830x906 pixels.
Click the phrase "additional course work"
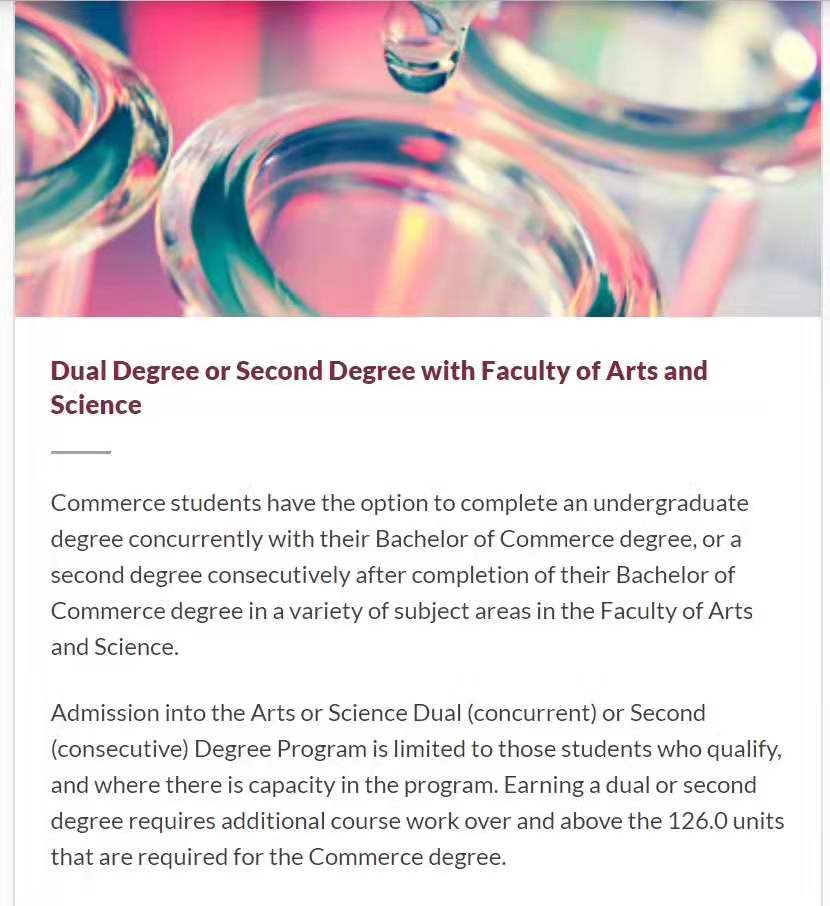tap(328, 821)
